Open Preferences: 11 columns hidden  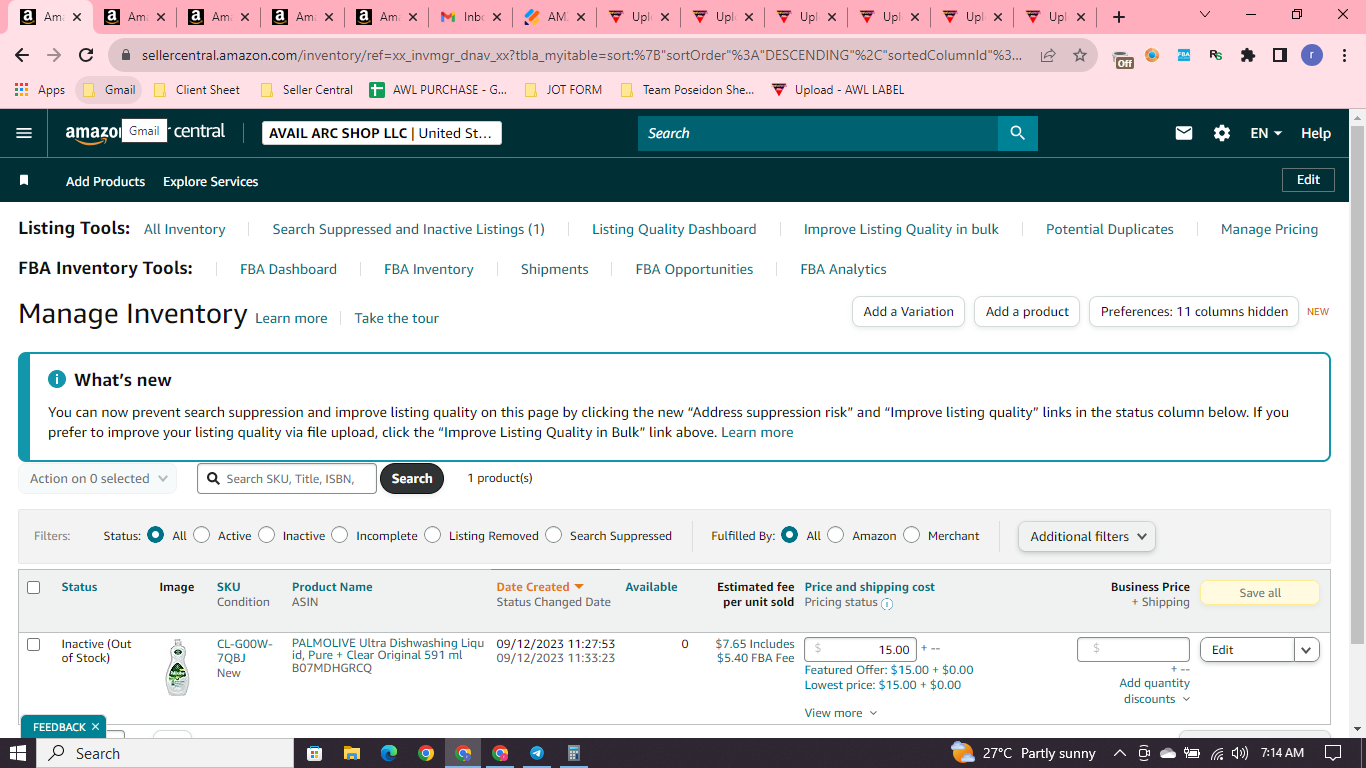pos(1194,311)
